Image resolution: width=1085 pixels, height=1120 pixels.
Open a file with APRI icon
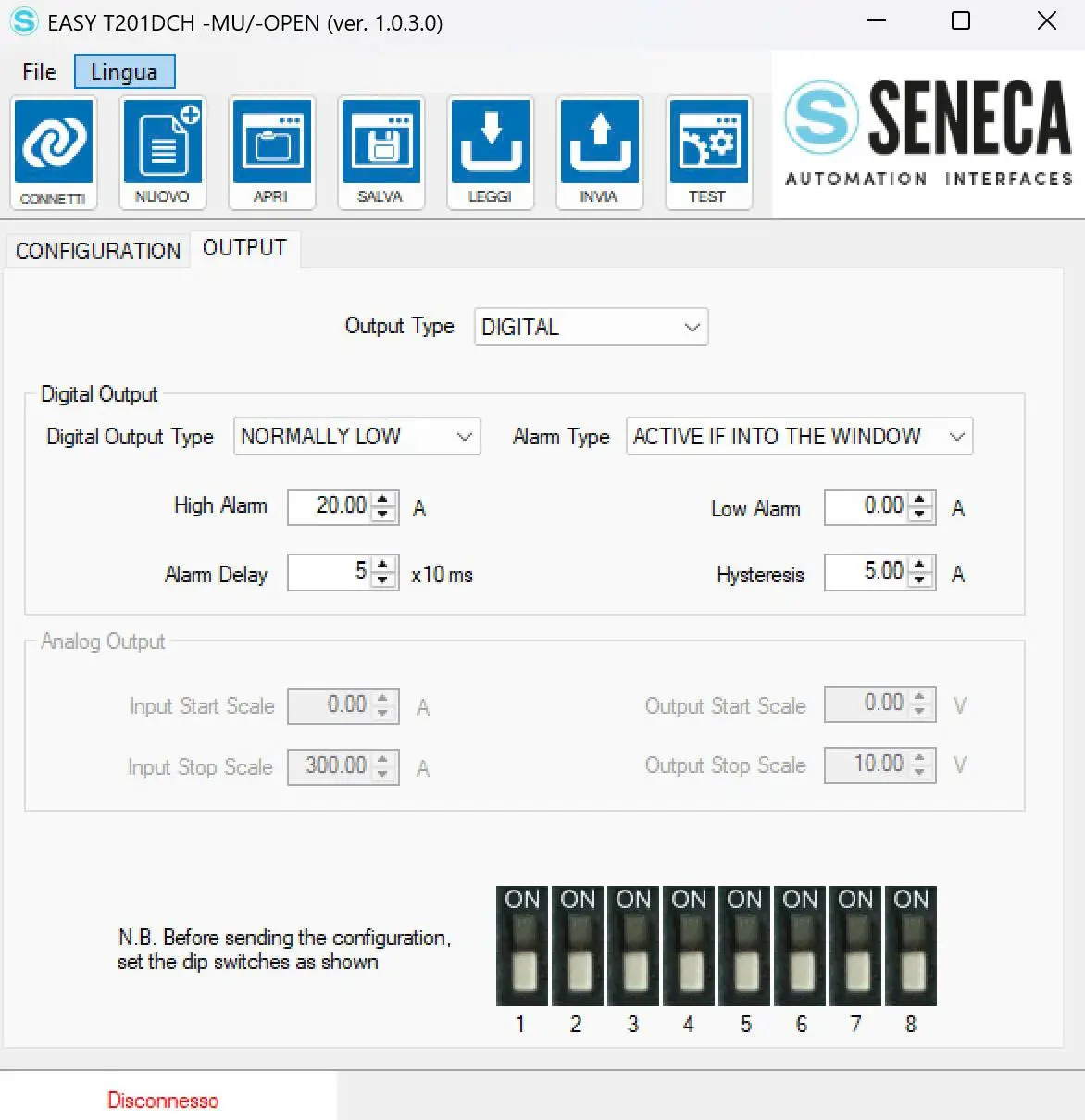tap(272, 153)
